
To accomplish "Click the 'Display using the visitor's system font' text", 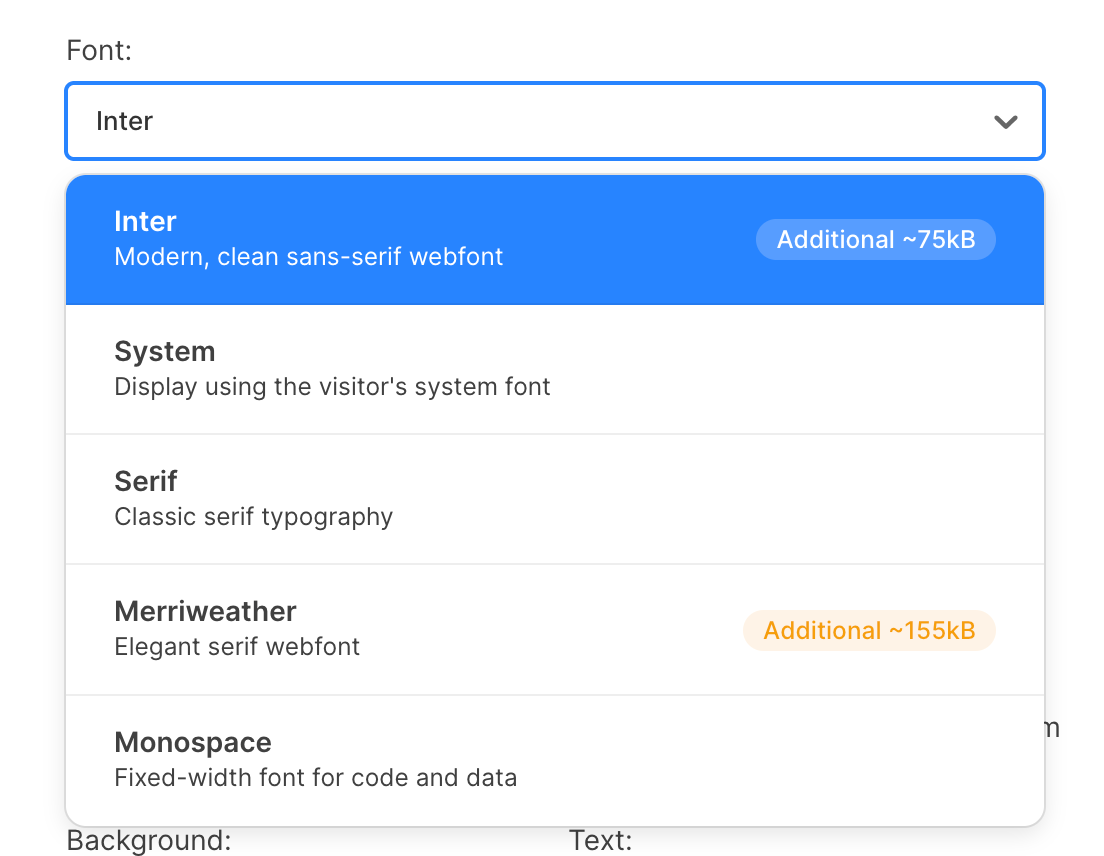I will click(x=332, y=387).
